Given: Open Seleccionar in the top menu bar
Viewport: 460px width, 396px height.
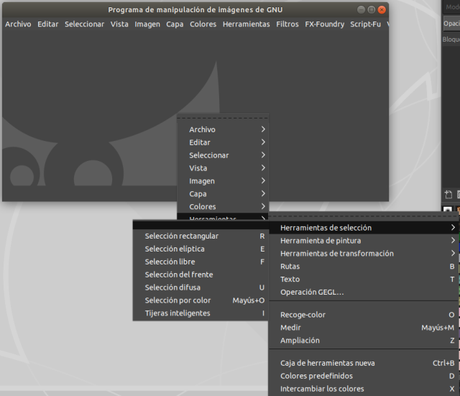Looking at the screenshot, I should pyautogui.click(x=84, y=24).
